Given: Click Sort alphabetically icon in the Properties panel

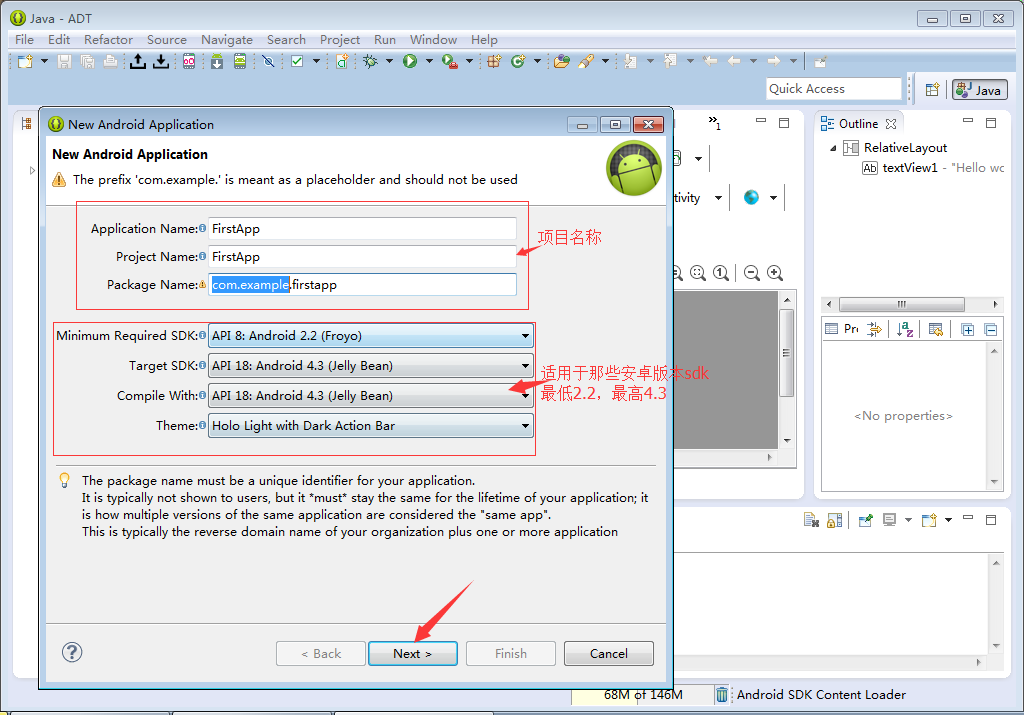Looking at the screenshot, I should (904, 330).
